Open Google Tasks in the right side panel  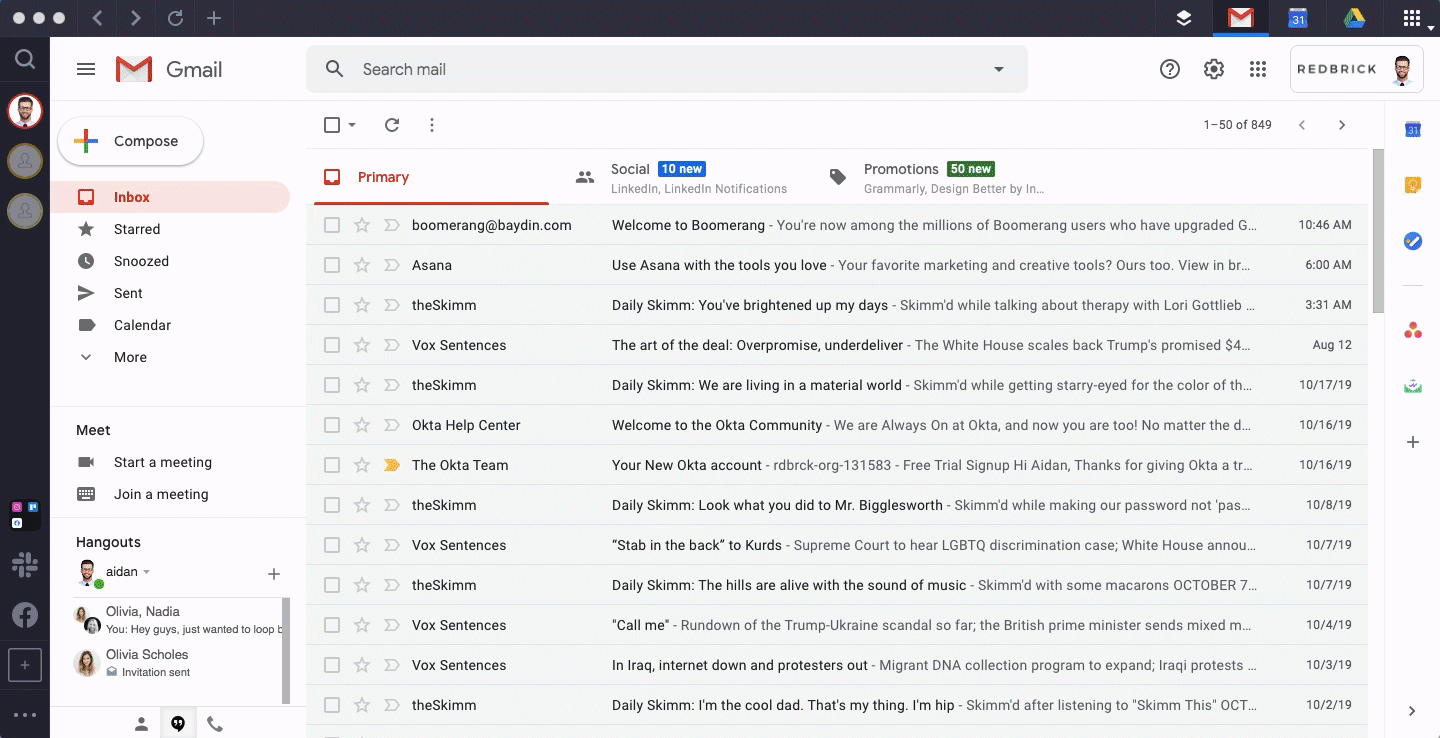[1413, 241]
